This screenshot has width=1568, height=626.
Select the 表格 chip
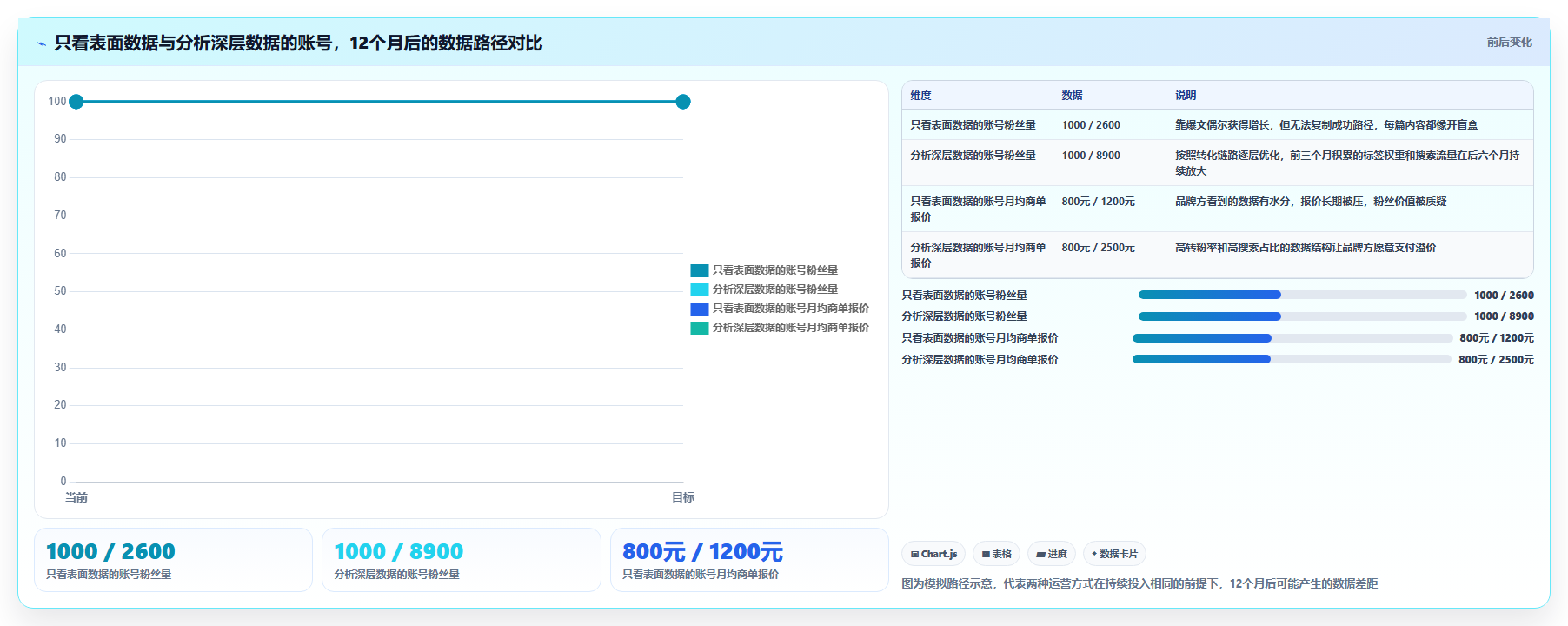[x=996, y=554]
